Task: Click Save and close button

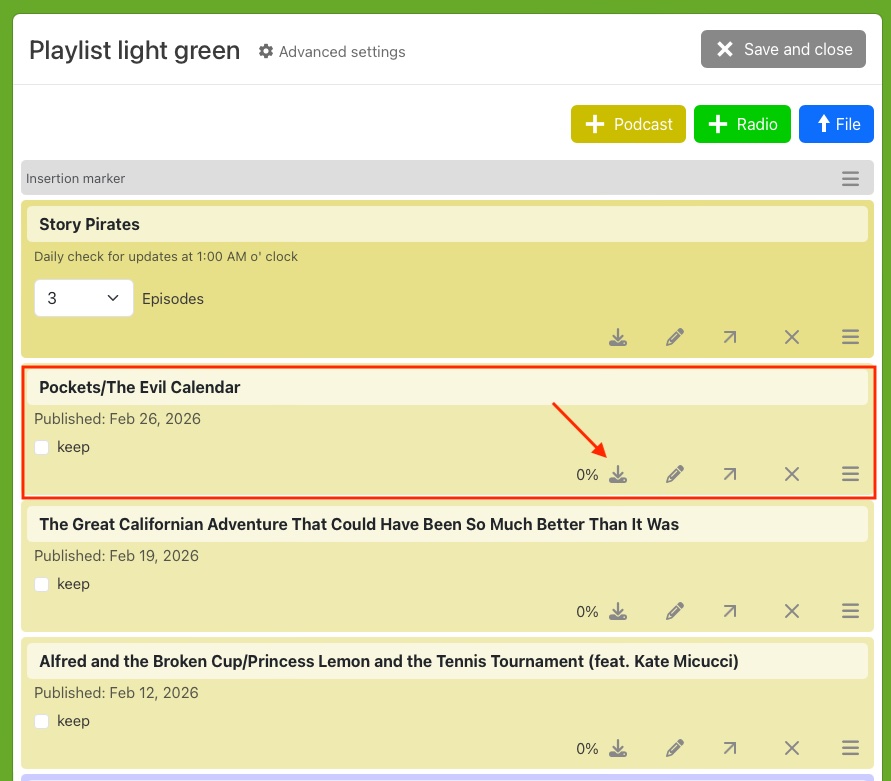Action: 783,49
